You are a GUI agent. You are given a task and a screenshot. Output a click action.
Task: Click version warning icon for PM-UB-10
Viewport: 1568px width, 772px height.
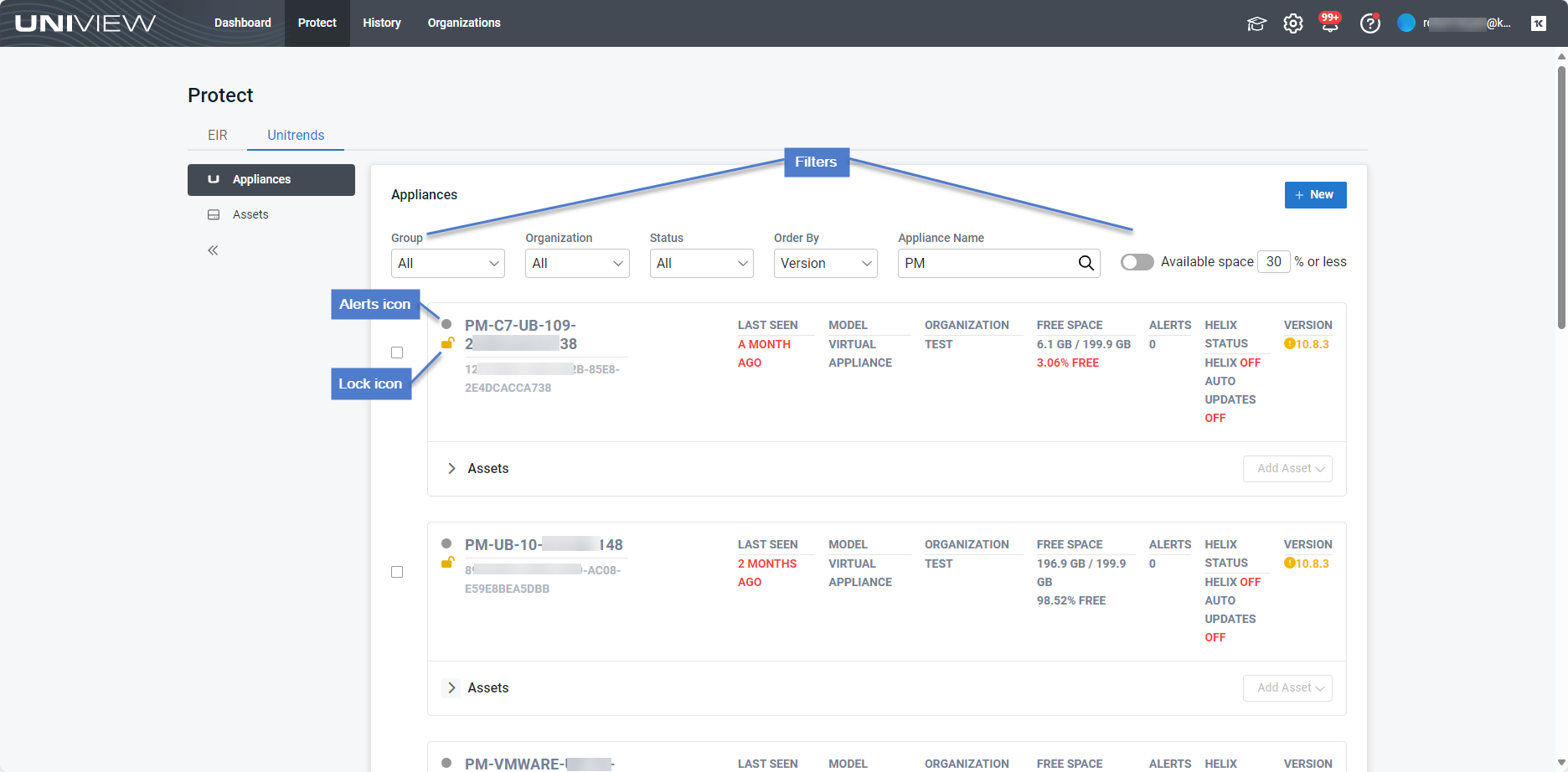pyautogui.click(x=1289, y=564)
